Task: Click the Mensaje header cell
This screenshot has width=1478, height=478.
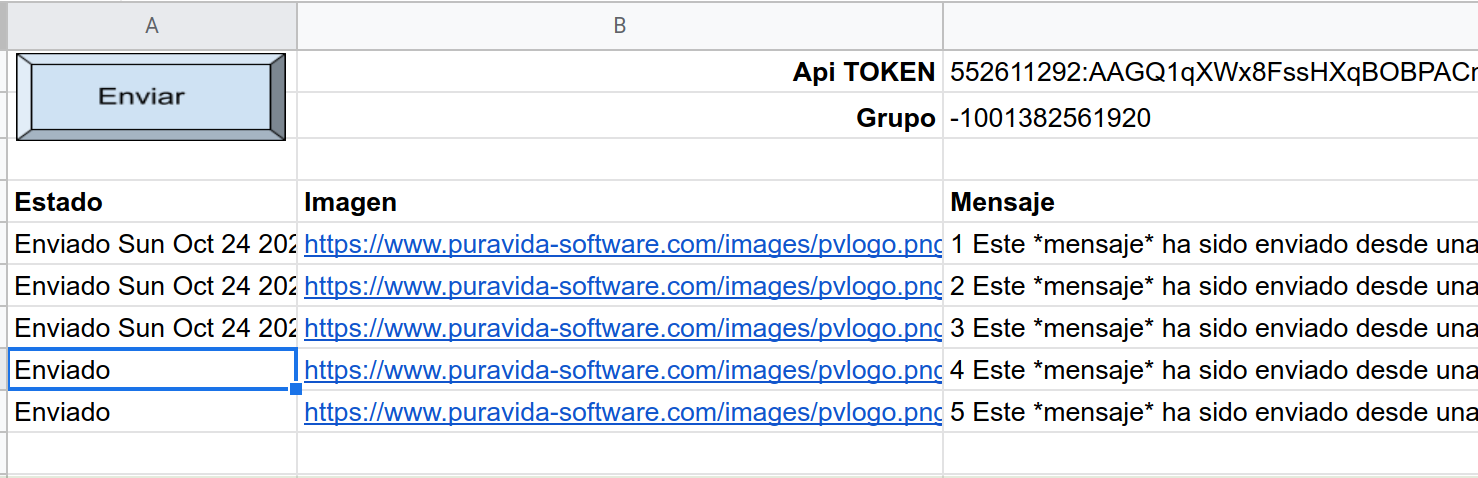Action: pyautogui.click(x=1002, y=202)
